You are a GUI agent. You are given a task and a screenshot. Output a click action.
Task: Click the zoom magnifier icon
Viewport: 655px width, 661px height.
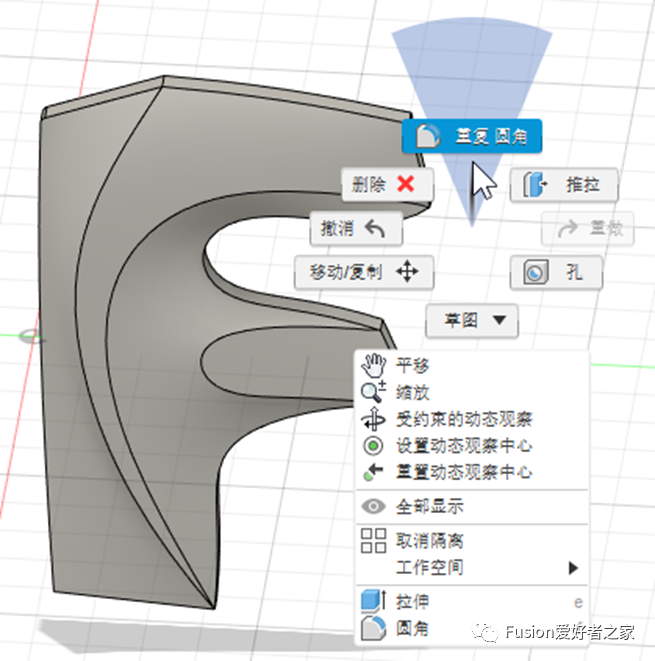(x=374, y=392)
